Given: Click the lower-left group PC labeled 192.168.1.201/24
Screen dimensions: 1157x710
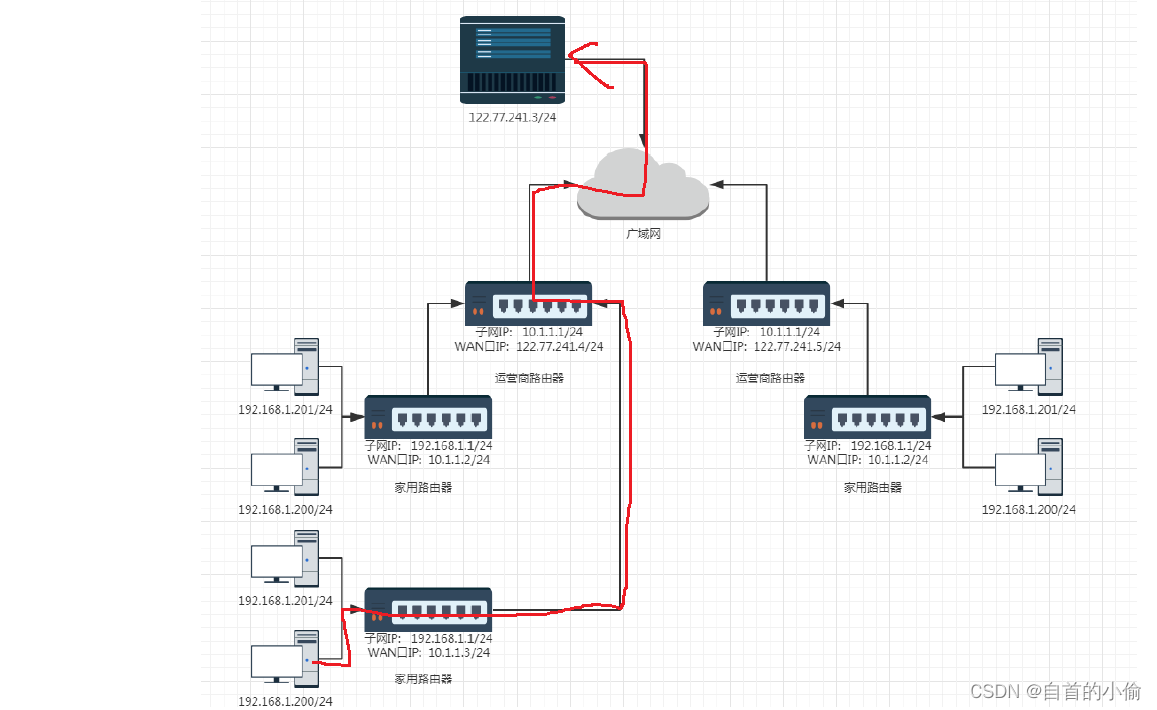Looking at the screenshot, I should pyautogui.click(x=285, y=559).
